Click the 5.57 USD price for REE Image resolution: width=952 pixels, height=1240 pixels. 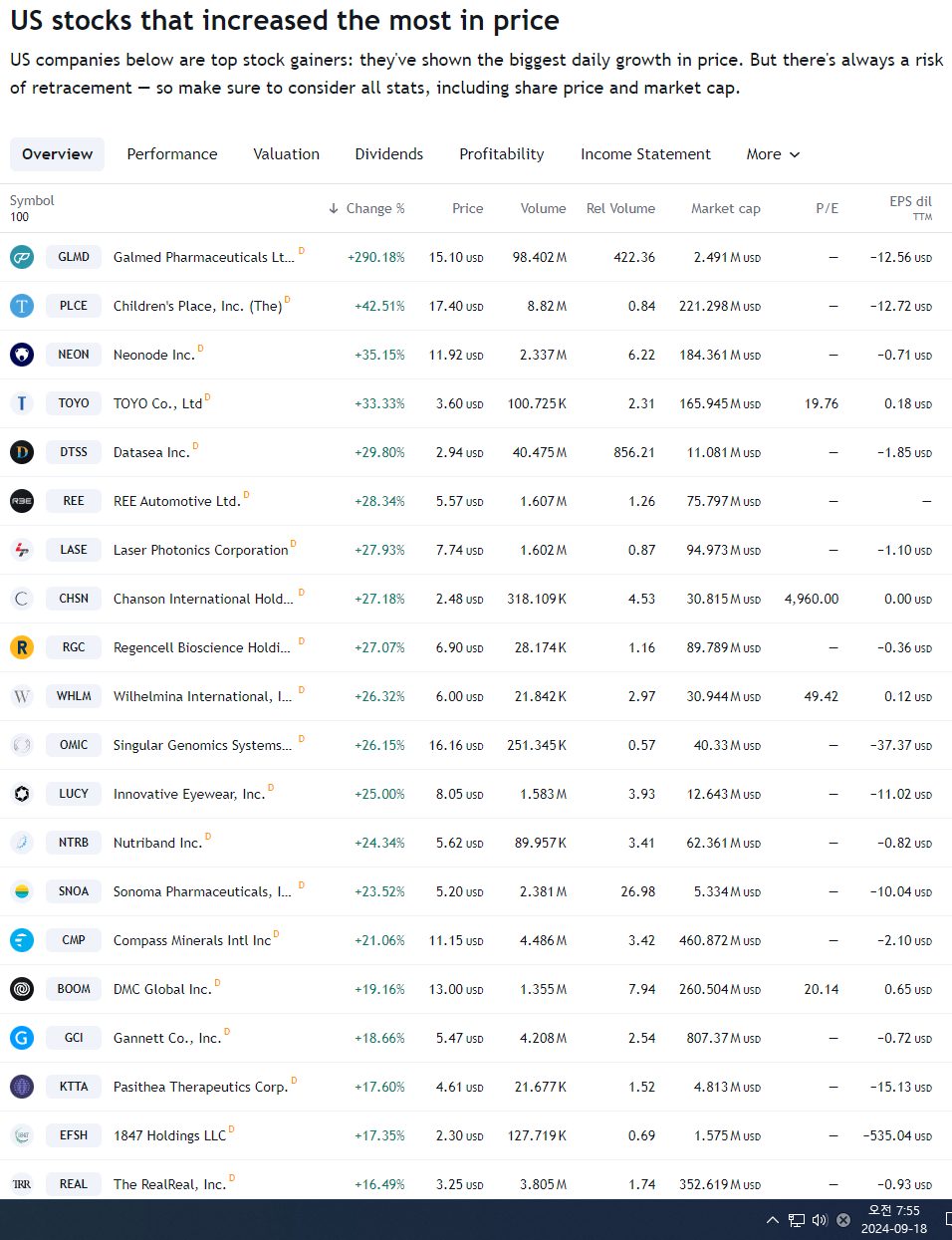pos(460,501)
